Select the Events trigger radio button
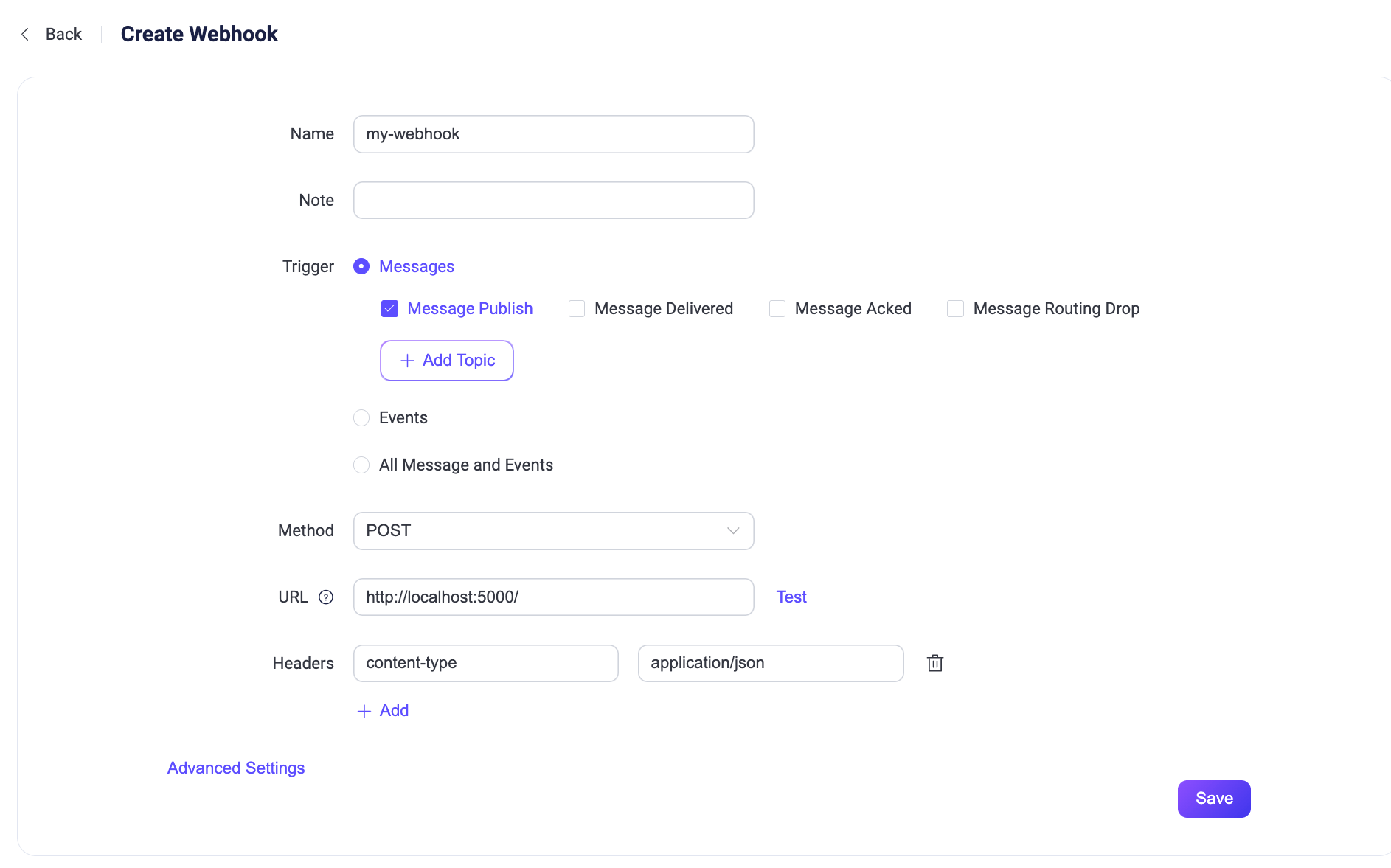1391x868 pixels. pos(361,417)
